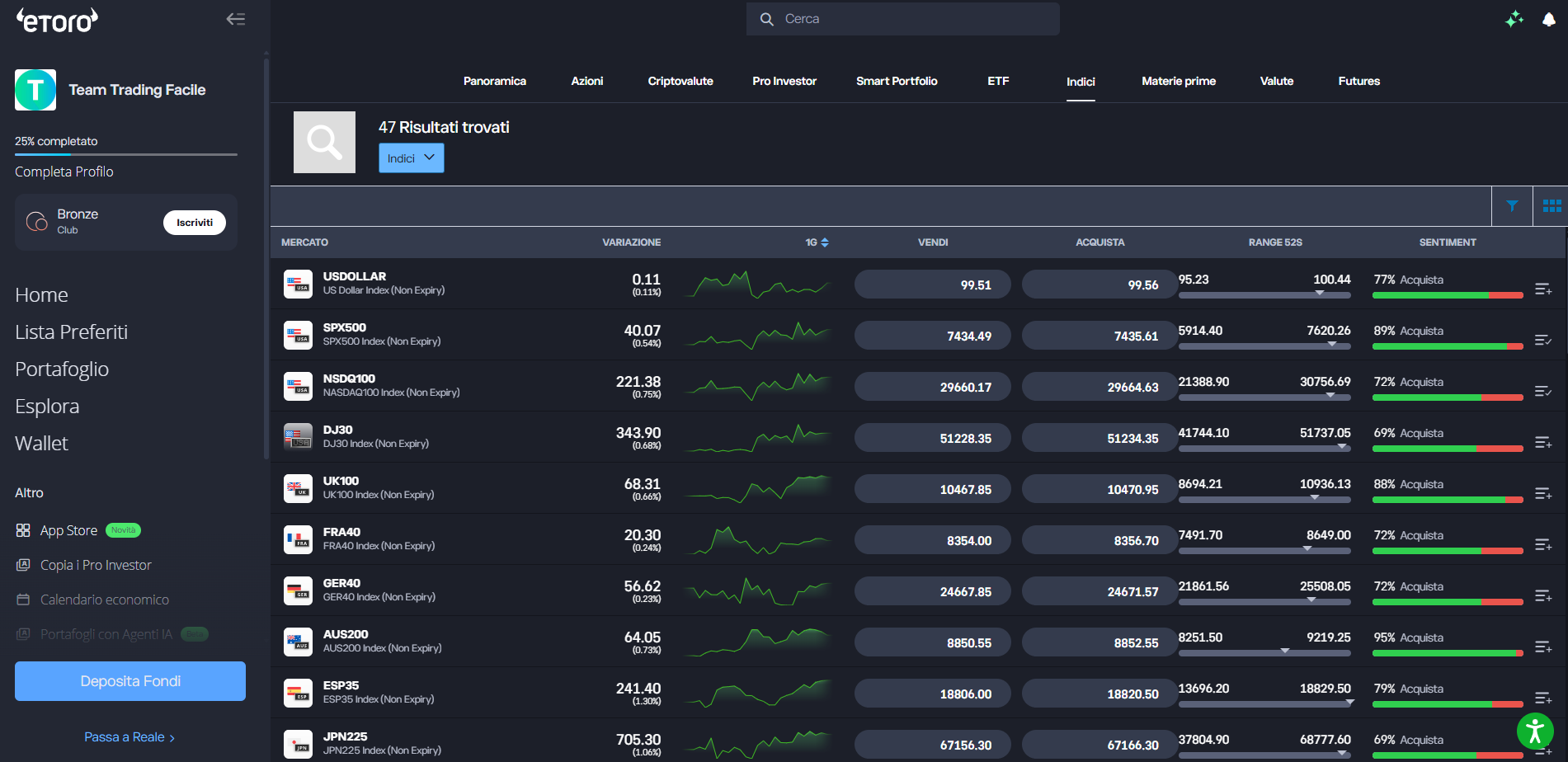
Task: Click SPX500 Acquista price 7435.61
Action: point(1099,336)
